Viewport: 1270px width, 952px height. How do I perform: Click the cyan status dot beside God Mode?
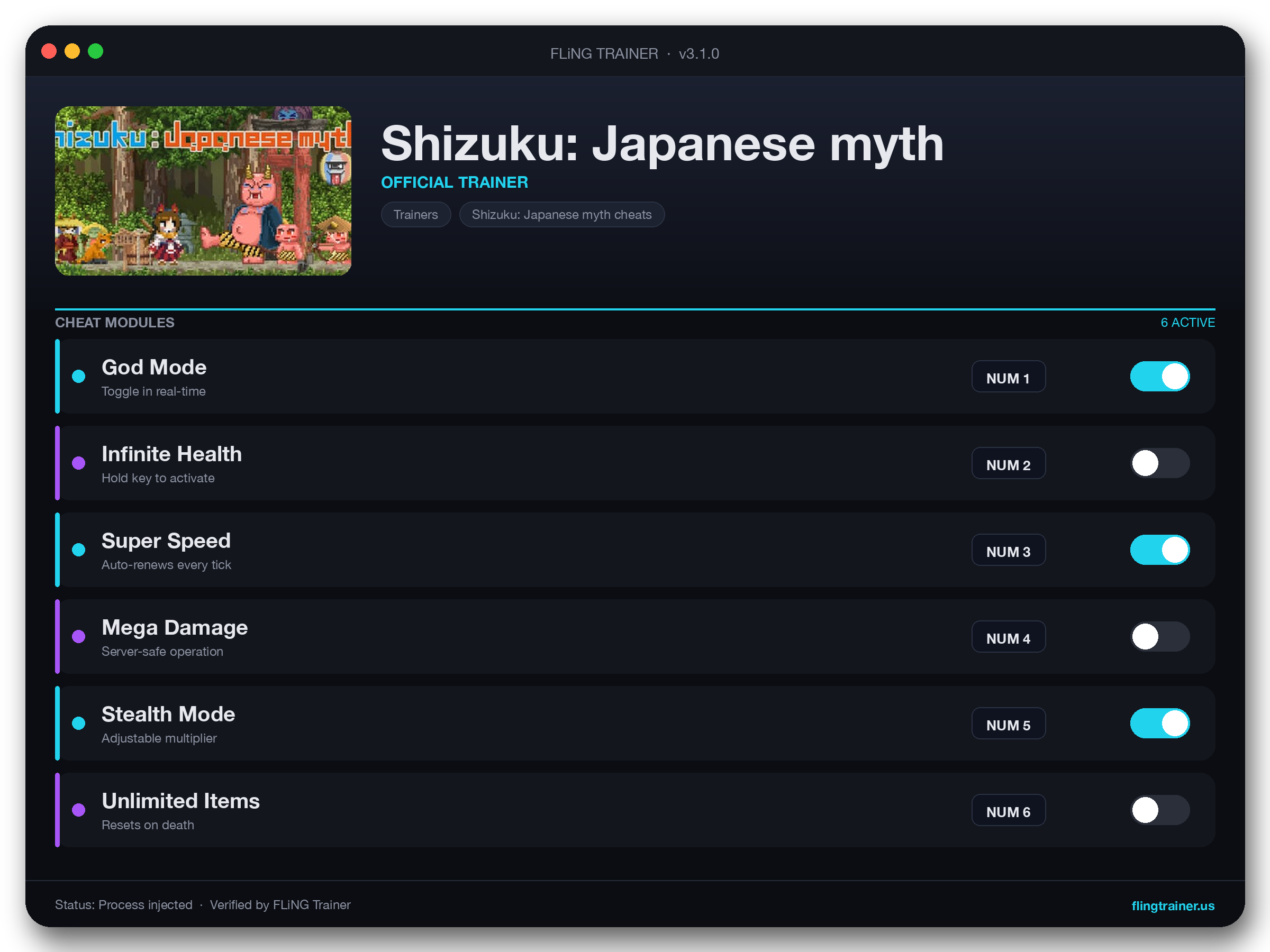pyautogui.click(x=79, y=377)
